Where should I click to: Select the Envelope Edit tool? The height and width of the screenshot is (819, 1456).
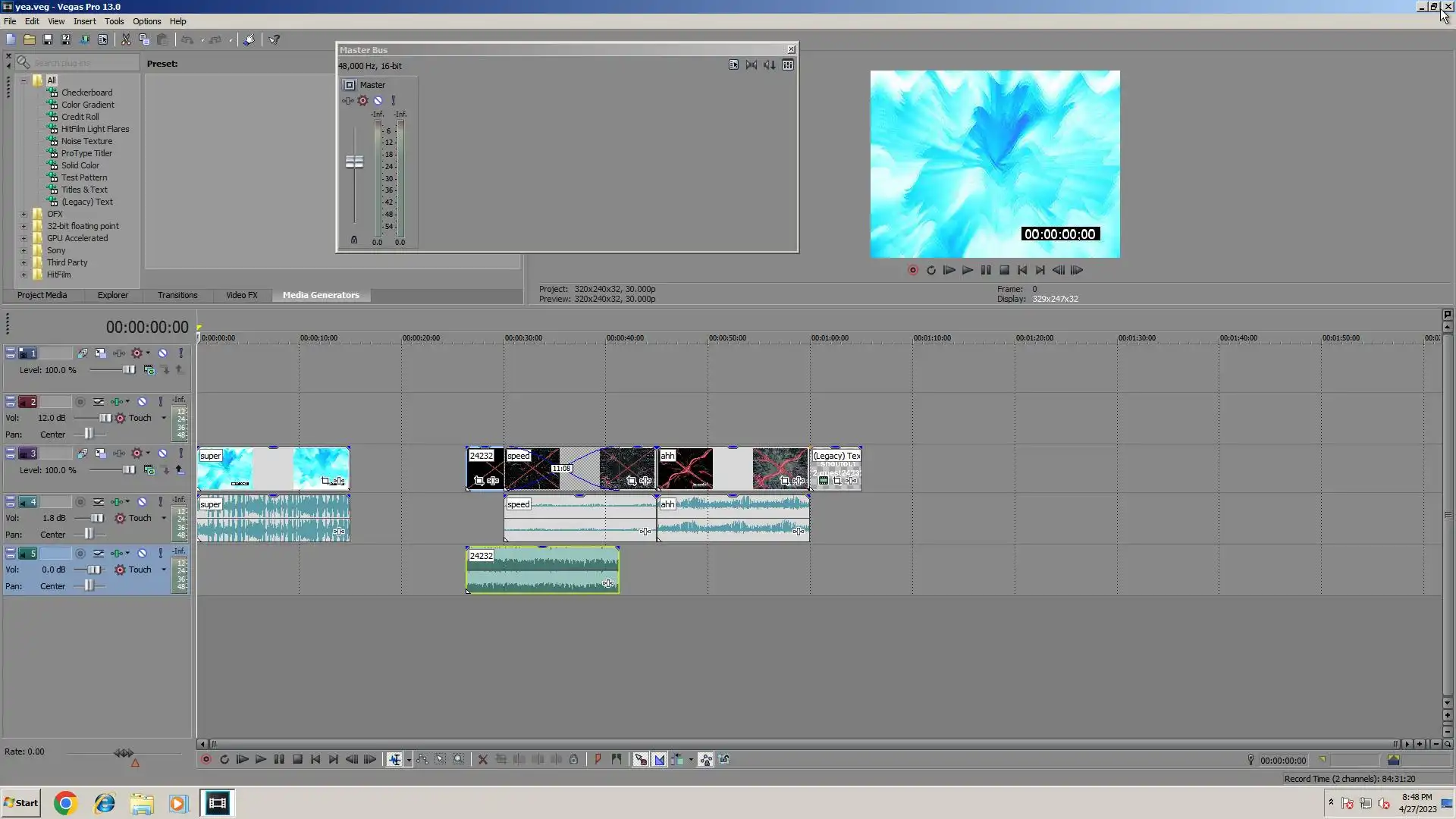click(x=422, y=760)
